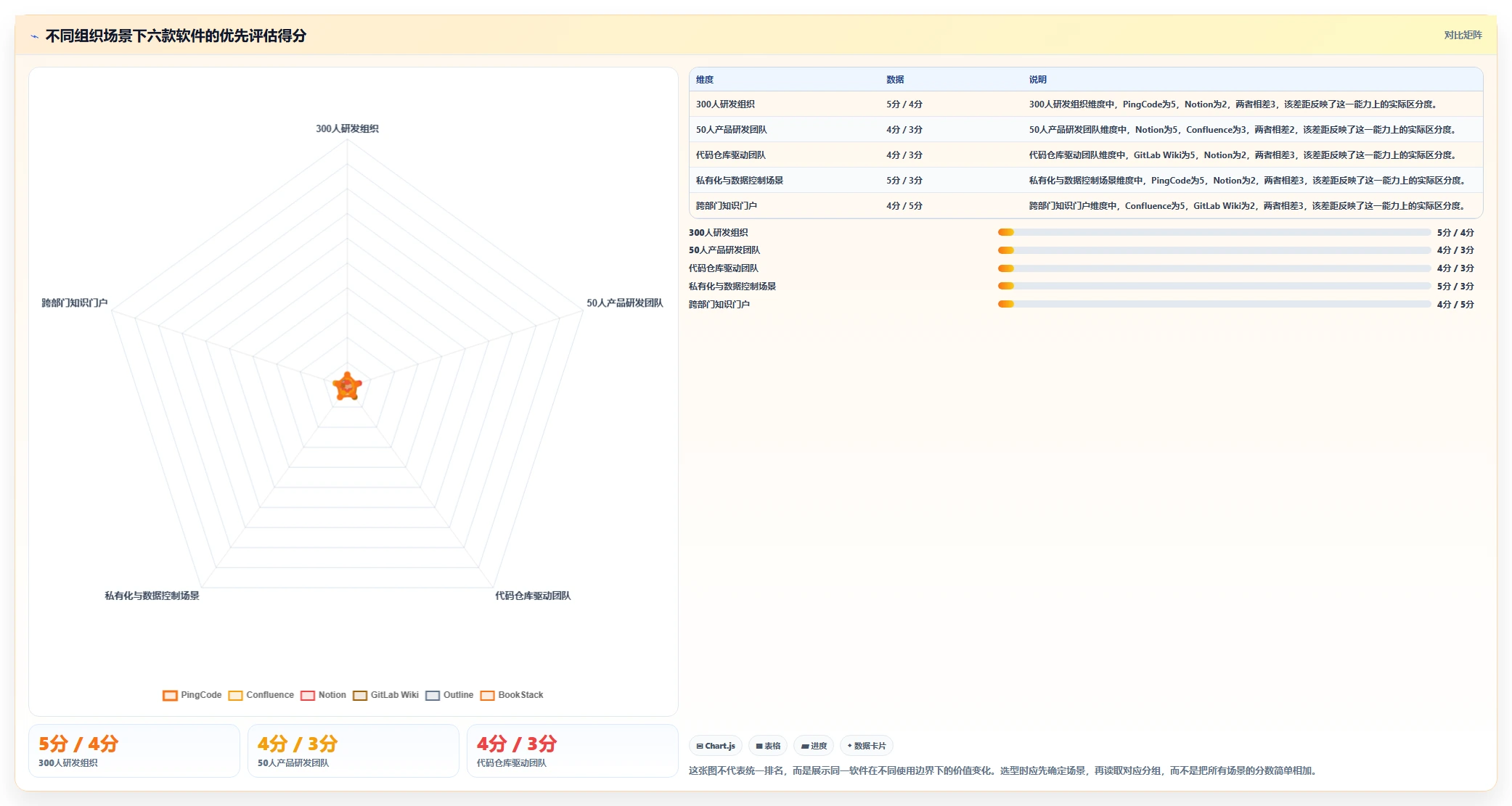
Task: Click the 4分 / 5分 value in the table
Action: [904, 206]
